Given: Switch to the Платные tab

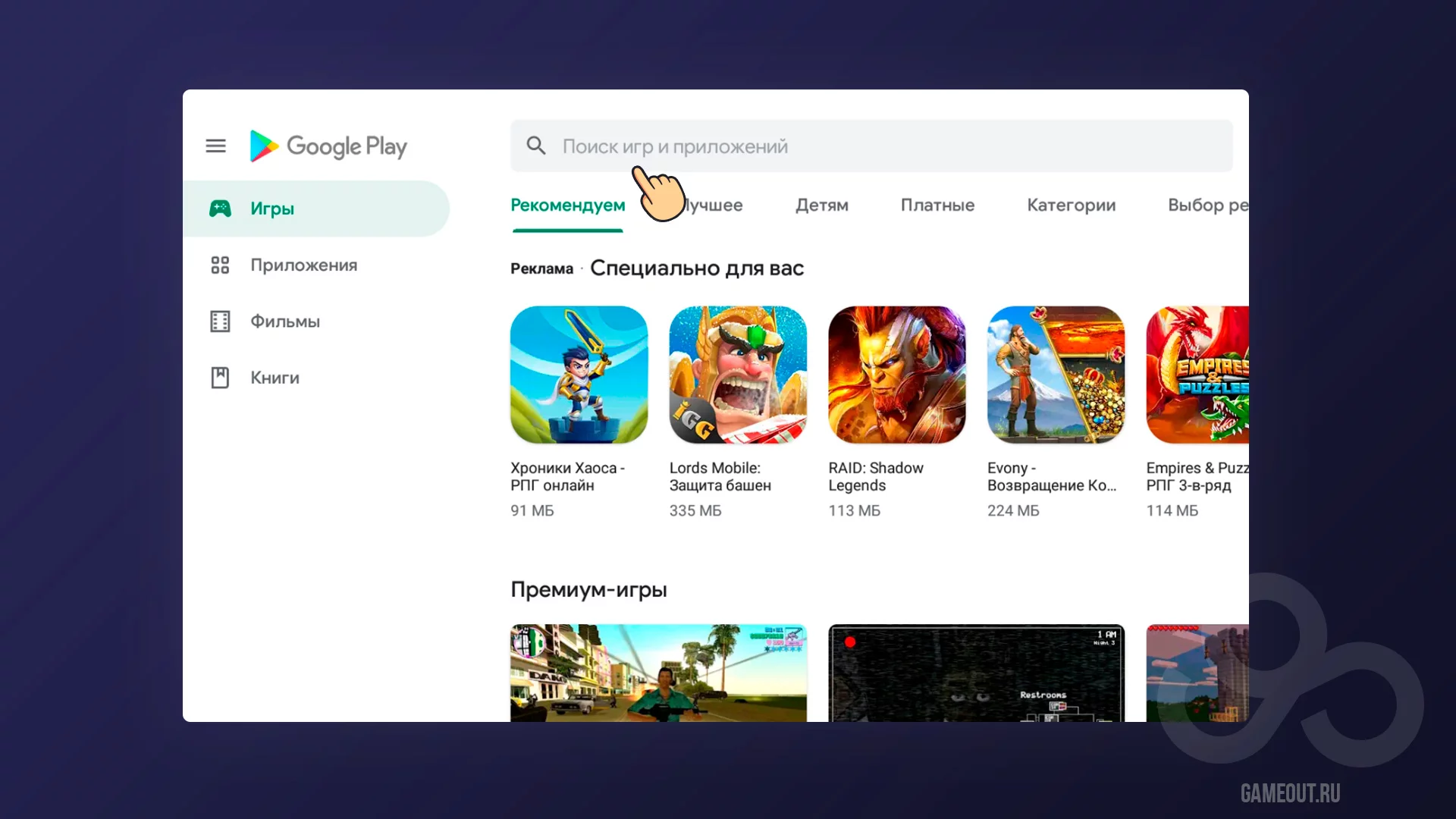Looking at the screenshot, I should 937,205.
